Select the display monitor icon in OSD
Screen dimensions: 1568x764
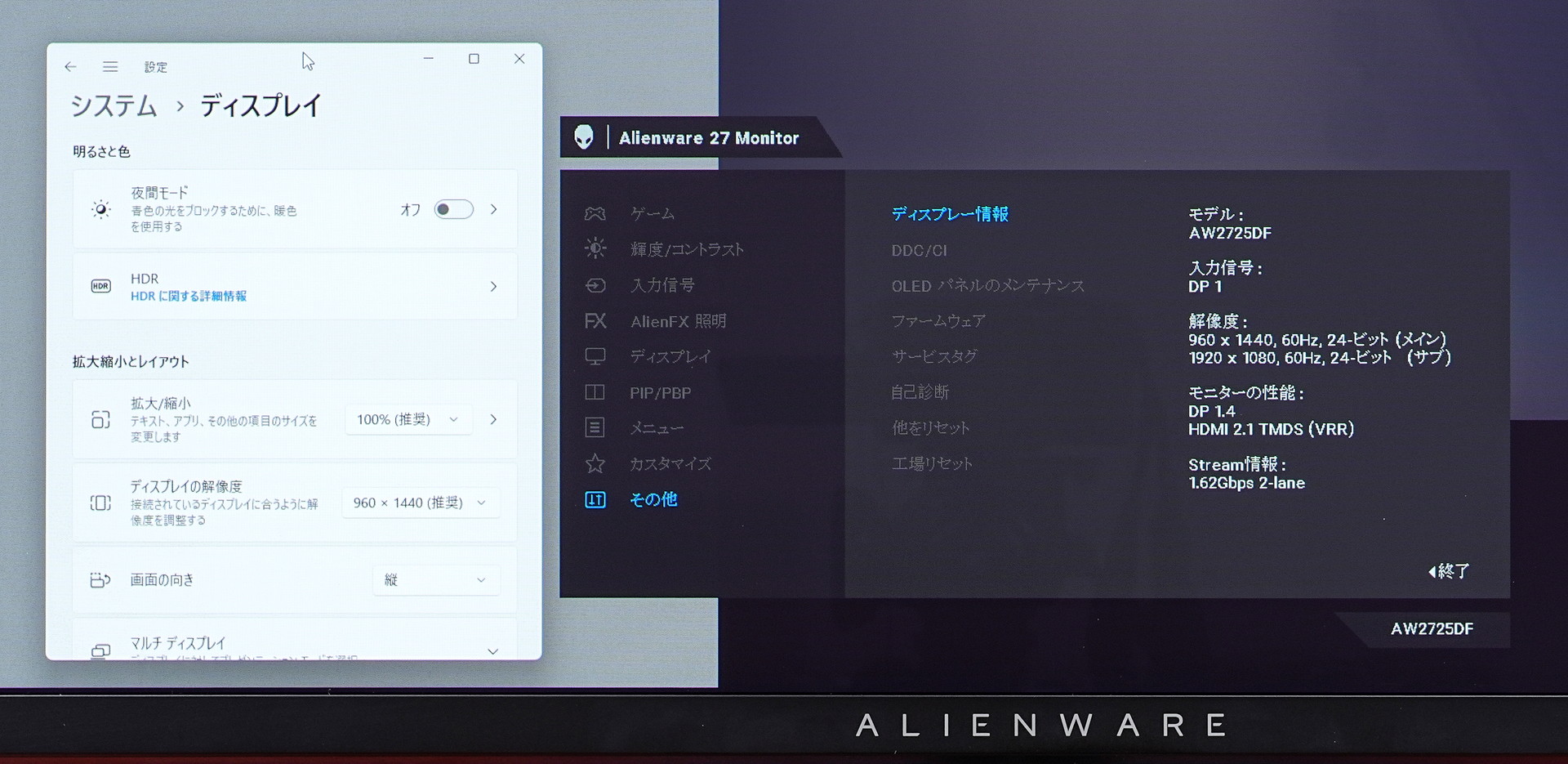[x=595, y=356]
